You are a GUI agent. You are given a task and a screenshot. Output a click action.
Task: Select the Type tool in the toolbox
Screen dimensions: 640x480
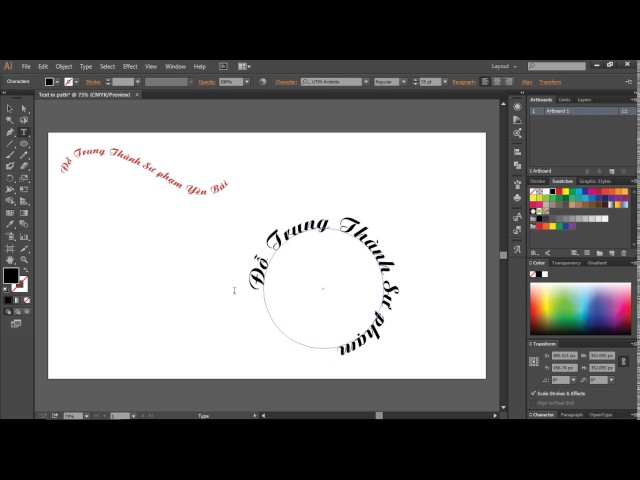pyautogui.click(x=24, y=132)
